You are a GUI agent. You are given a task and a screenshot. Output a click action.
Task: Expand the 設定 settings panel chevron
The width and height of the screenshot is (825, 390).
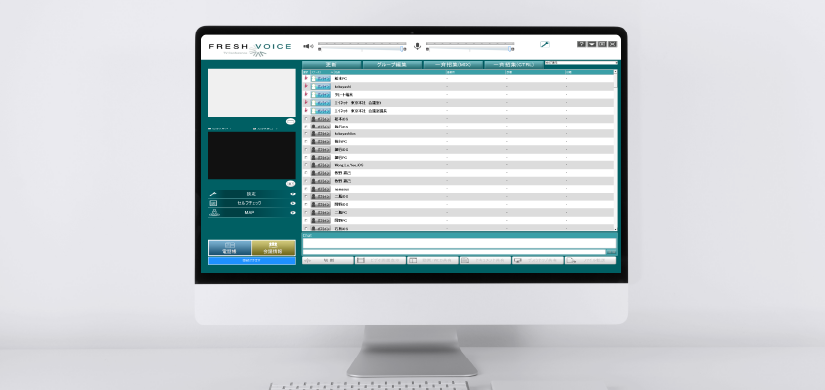(293, 194)
